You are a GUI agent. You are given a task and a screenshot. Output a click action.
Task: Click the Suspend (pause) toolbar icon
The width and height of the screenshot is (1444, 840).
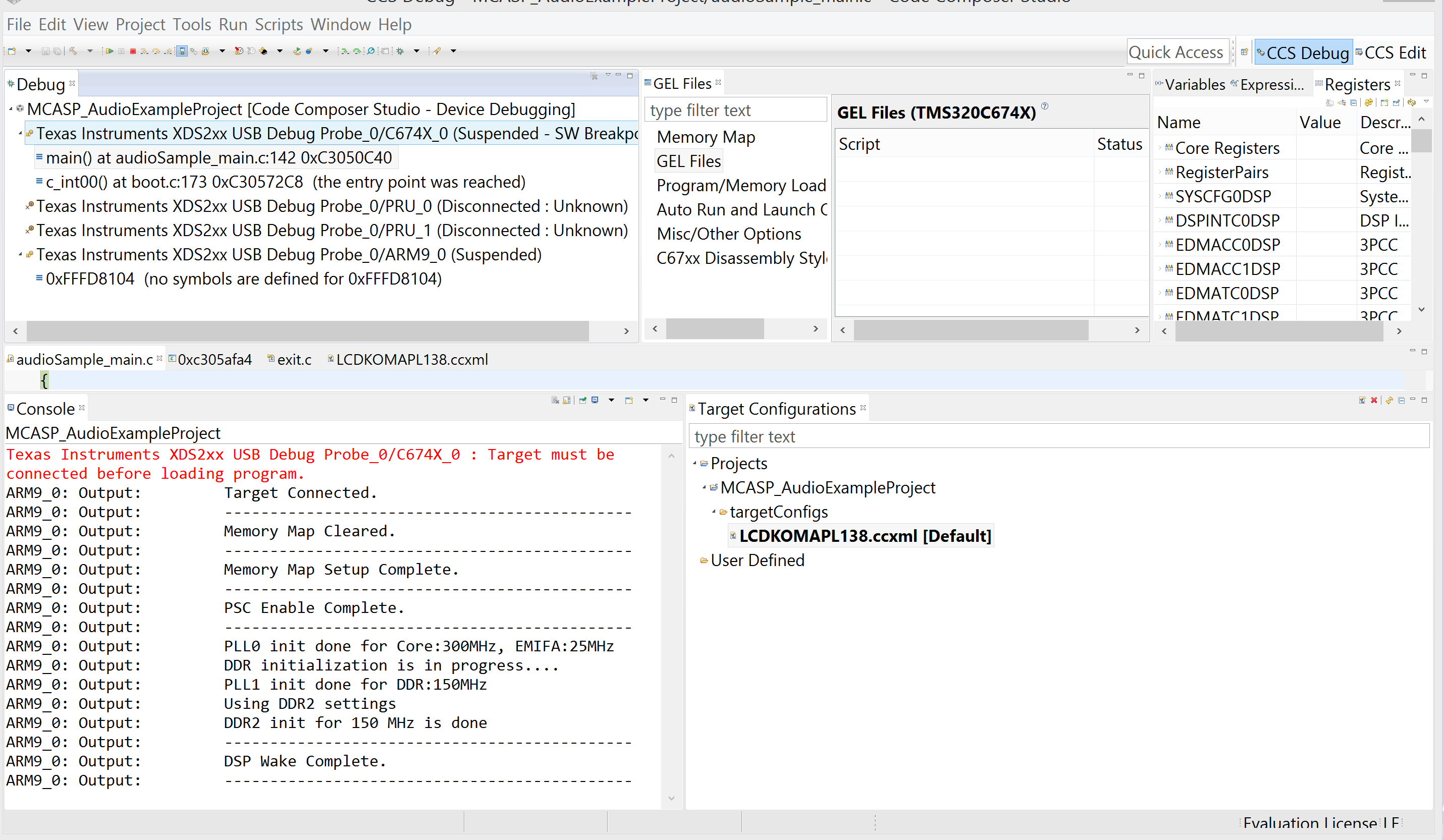122,51
